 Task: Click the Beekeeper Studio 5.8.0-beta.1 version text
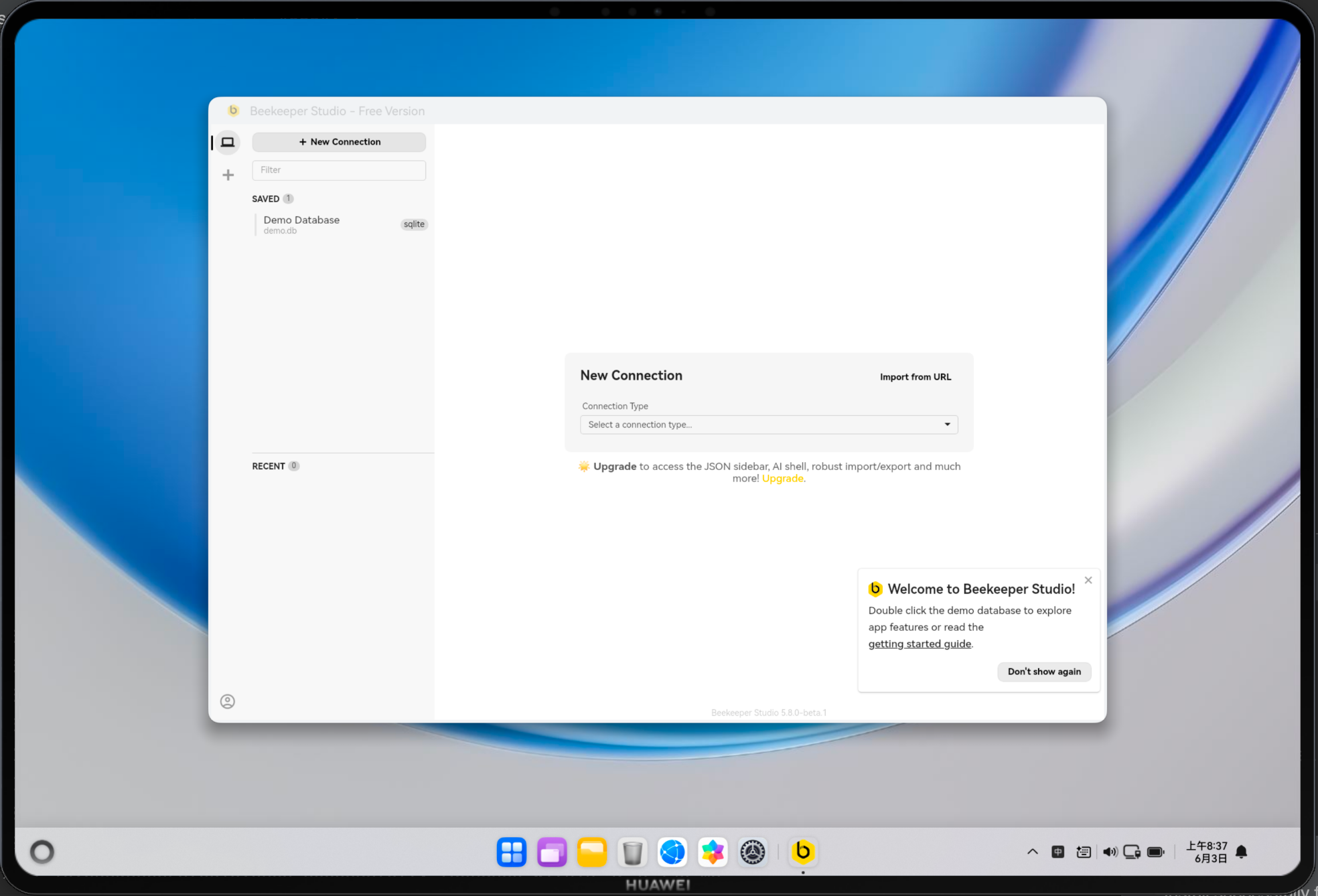(x=769, y=713)
